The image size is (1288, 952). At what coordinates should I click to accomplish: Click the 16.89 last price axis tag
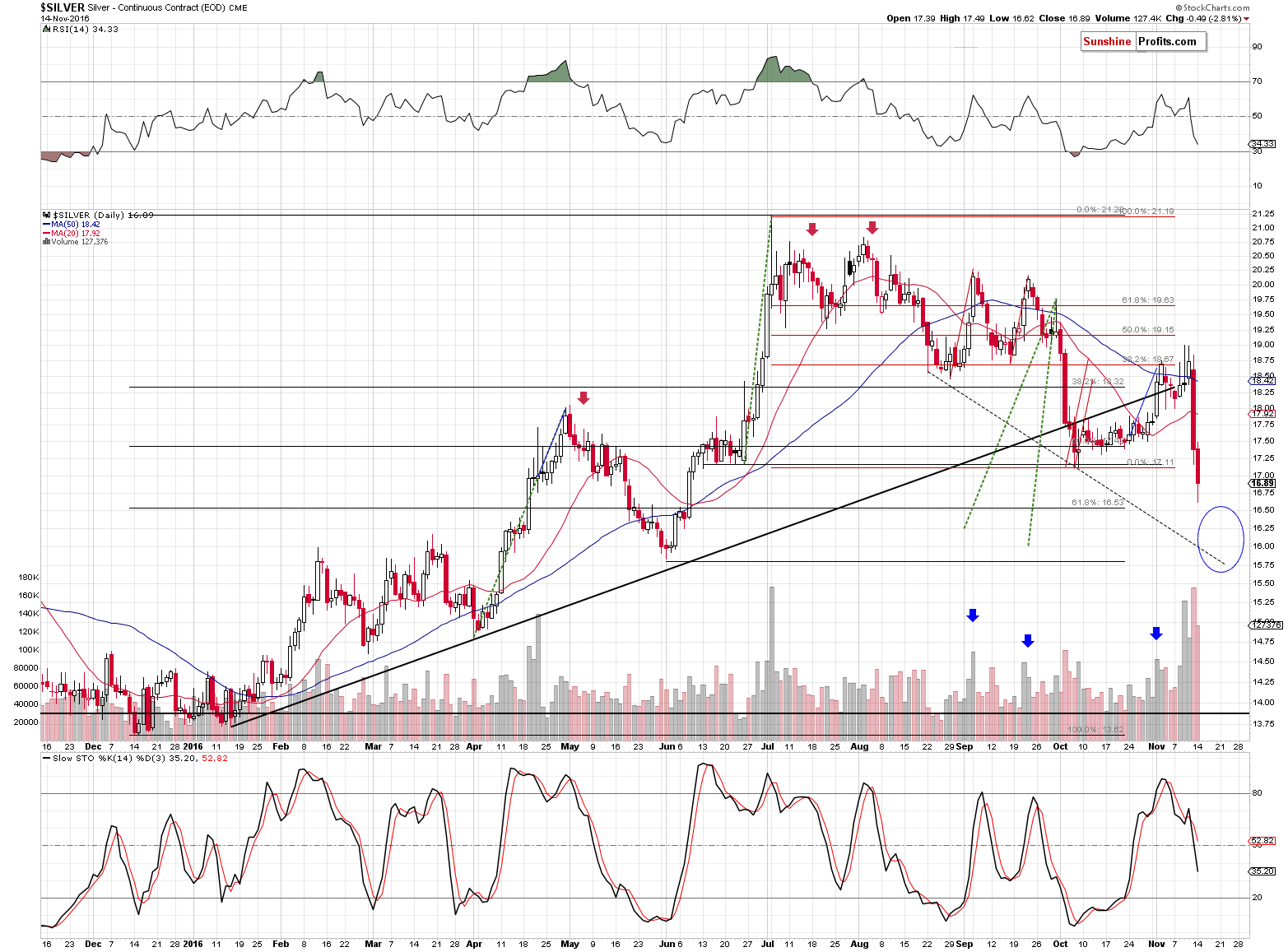(1263, 483)
